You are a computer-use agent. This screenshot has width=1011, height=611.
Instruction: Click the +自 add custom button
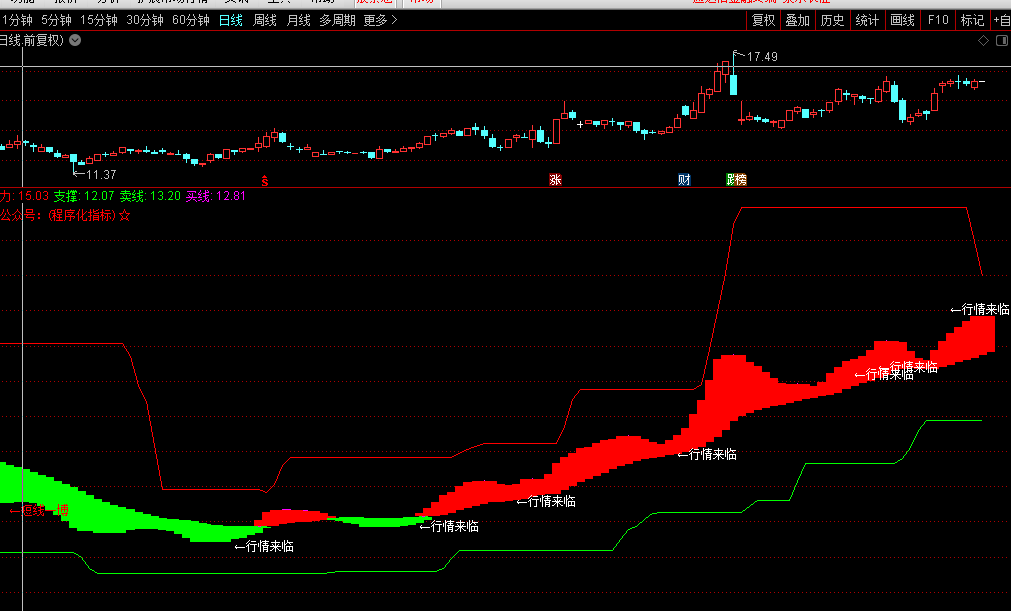[x=999, y=20]
